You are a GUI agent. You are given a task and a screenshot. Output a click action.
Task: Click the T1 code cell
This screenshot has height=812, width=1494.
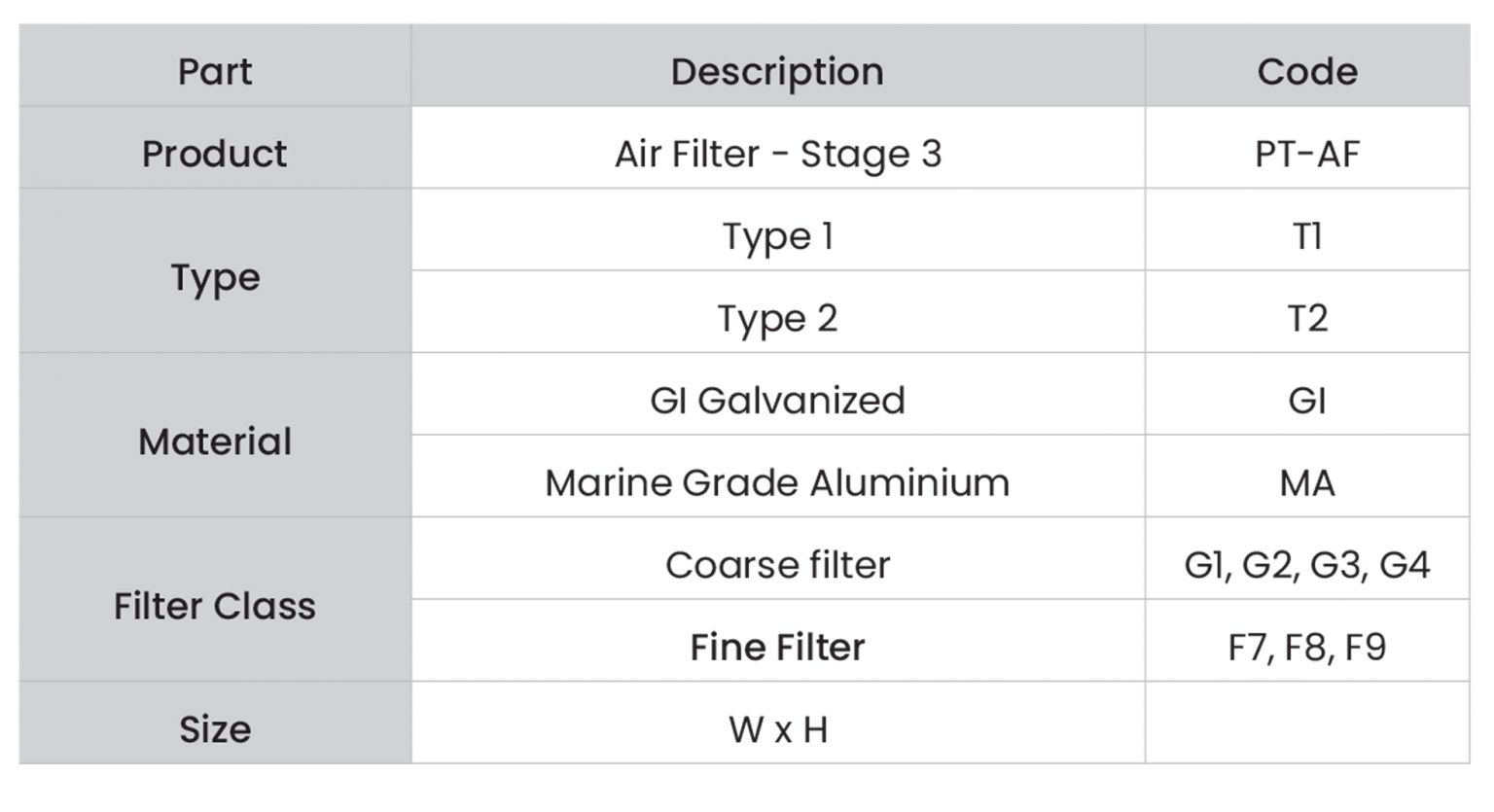pyautogui.click(x=1307, y=230)
